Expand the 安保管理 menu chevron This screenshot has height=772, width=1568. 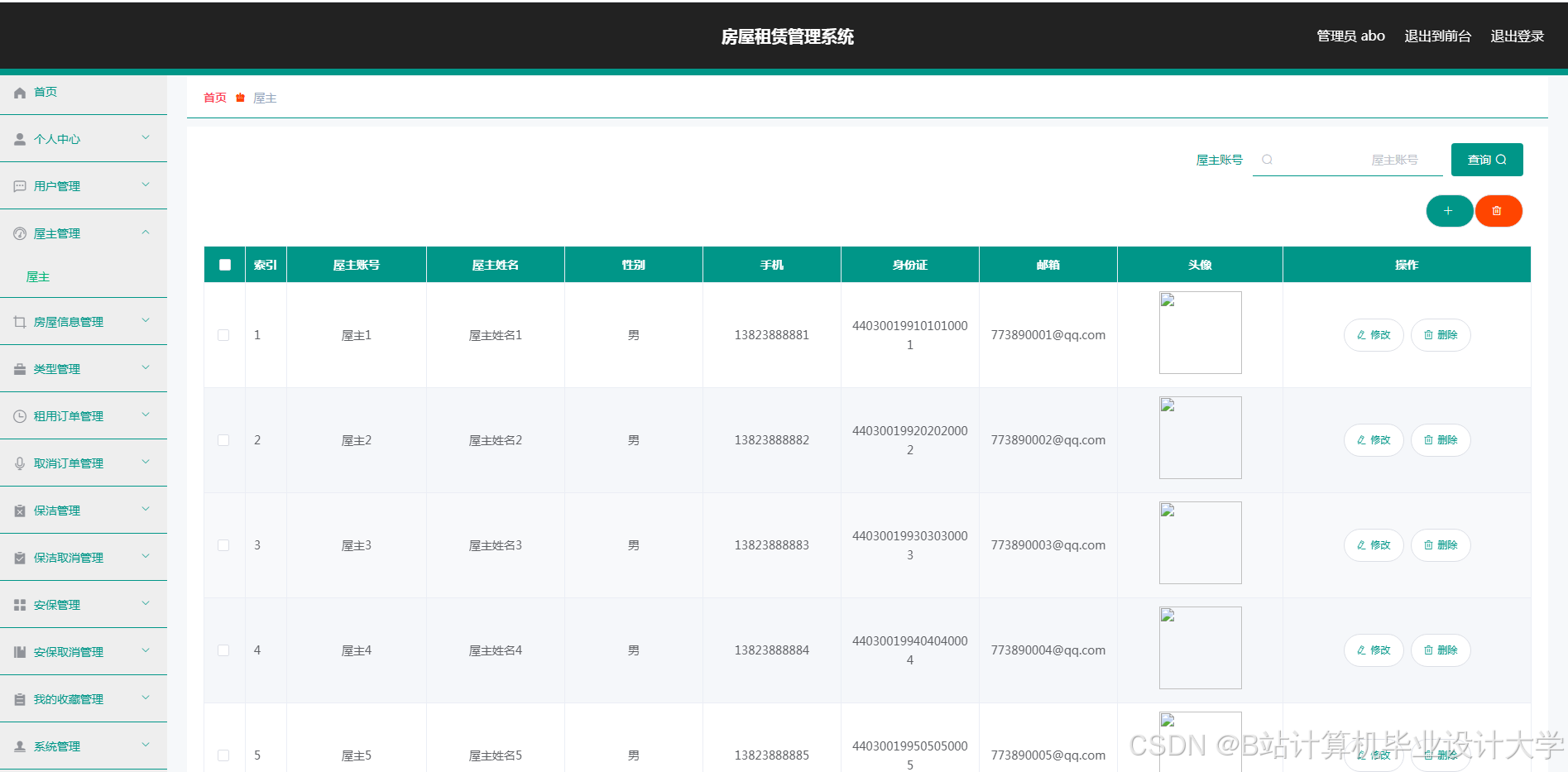coord(146,603)
